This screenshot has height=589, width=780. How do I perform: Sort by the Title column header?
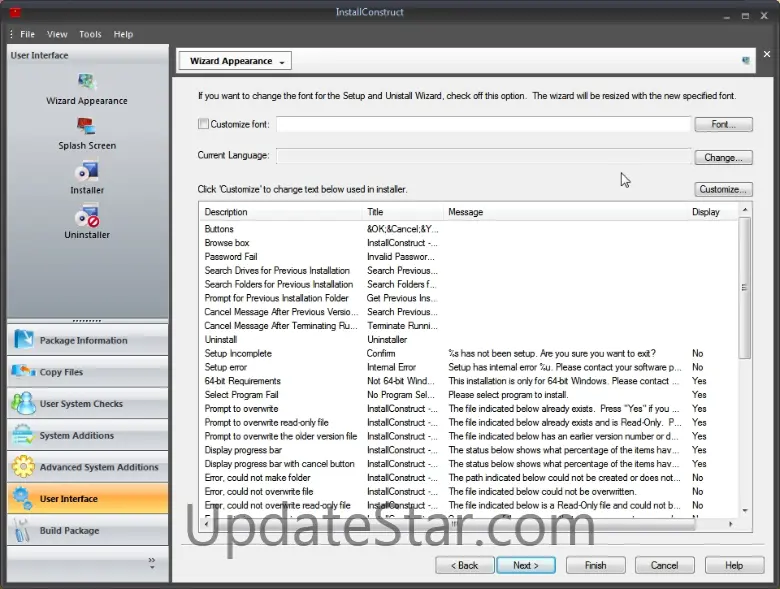pyautogui.click(x=403, y=212)
